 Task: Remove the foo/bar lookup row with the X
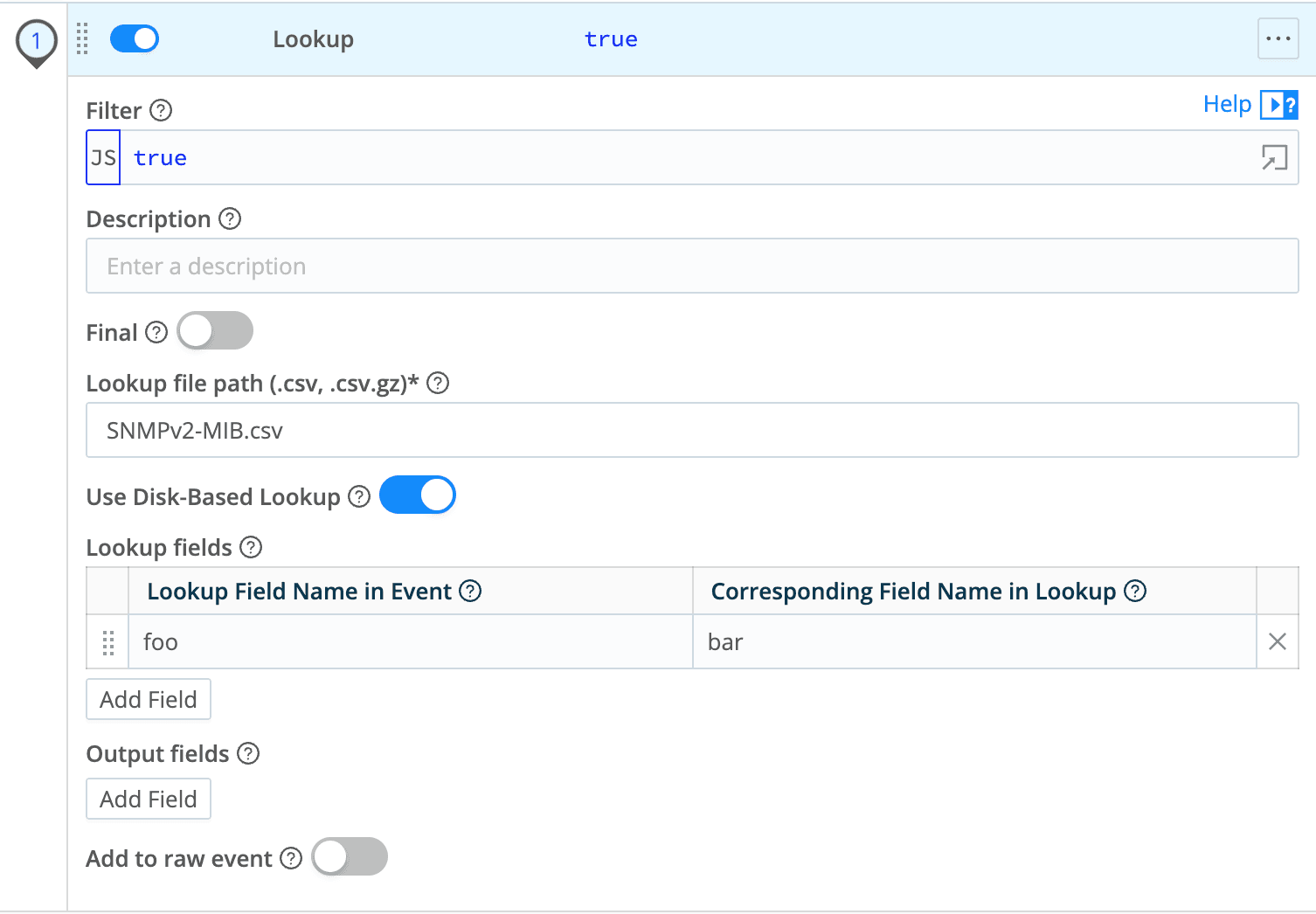click(x=1277, y=641)
